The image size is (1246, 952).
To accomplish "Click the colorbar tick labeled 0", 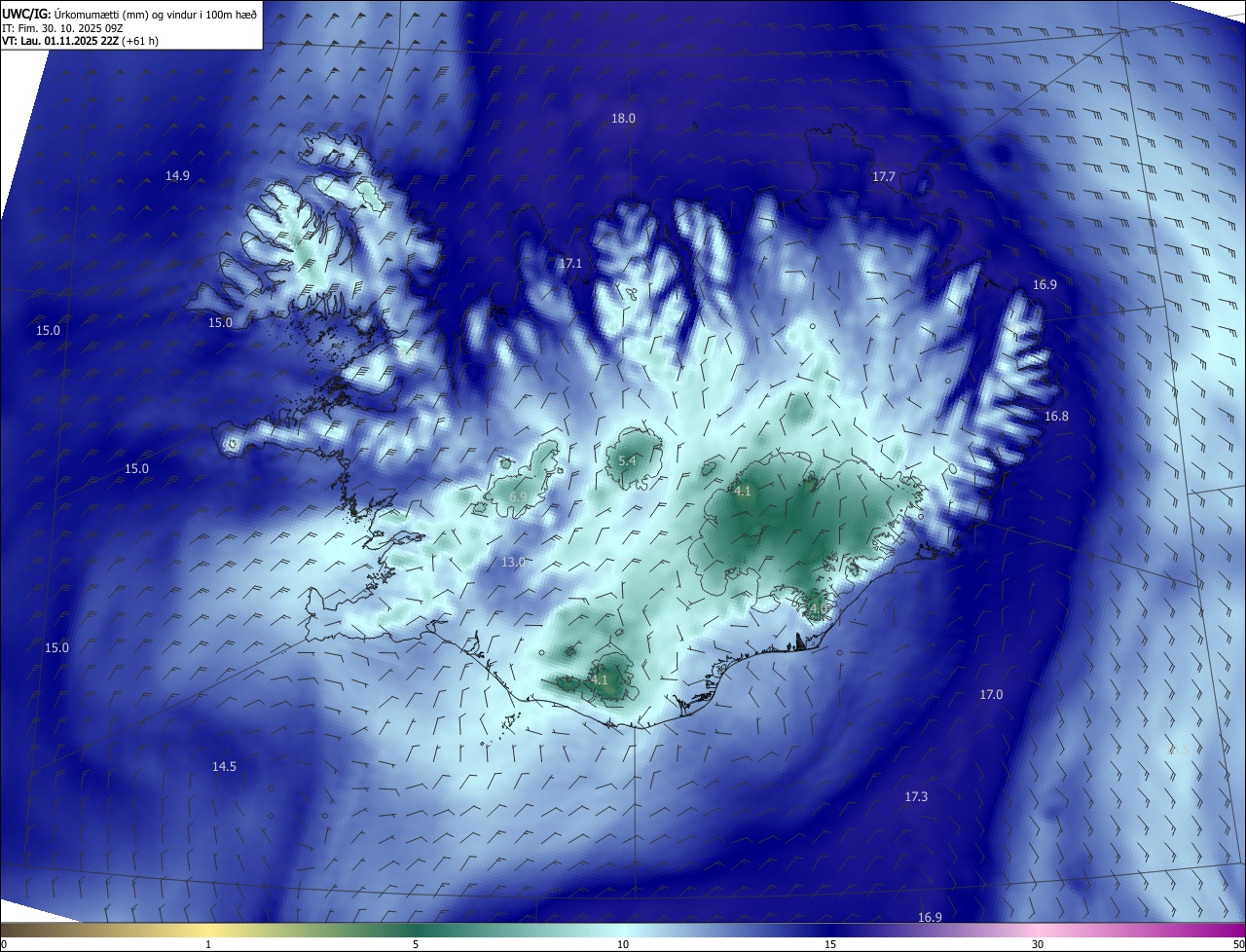I will (x=4, y=944).
